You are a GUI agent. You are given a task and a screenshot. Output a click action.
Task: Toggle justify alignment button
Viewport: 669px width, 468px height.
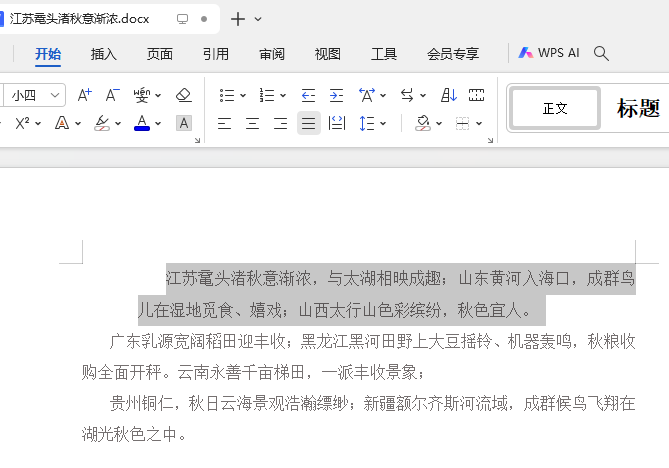tap(308, 124)
